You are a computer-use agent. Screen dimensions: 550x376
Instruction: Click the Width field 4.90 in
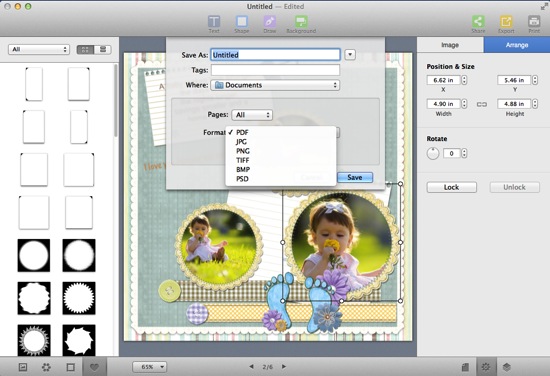tap(443, 104)
